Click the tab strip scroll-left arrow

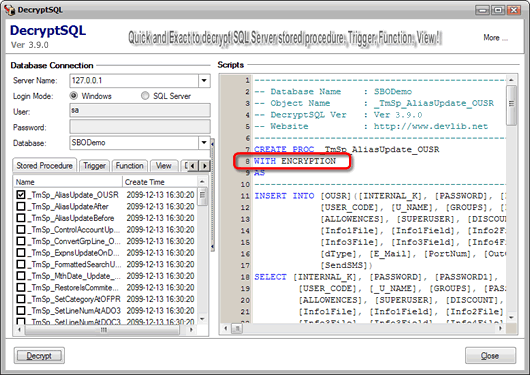(x=193, y=166)
